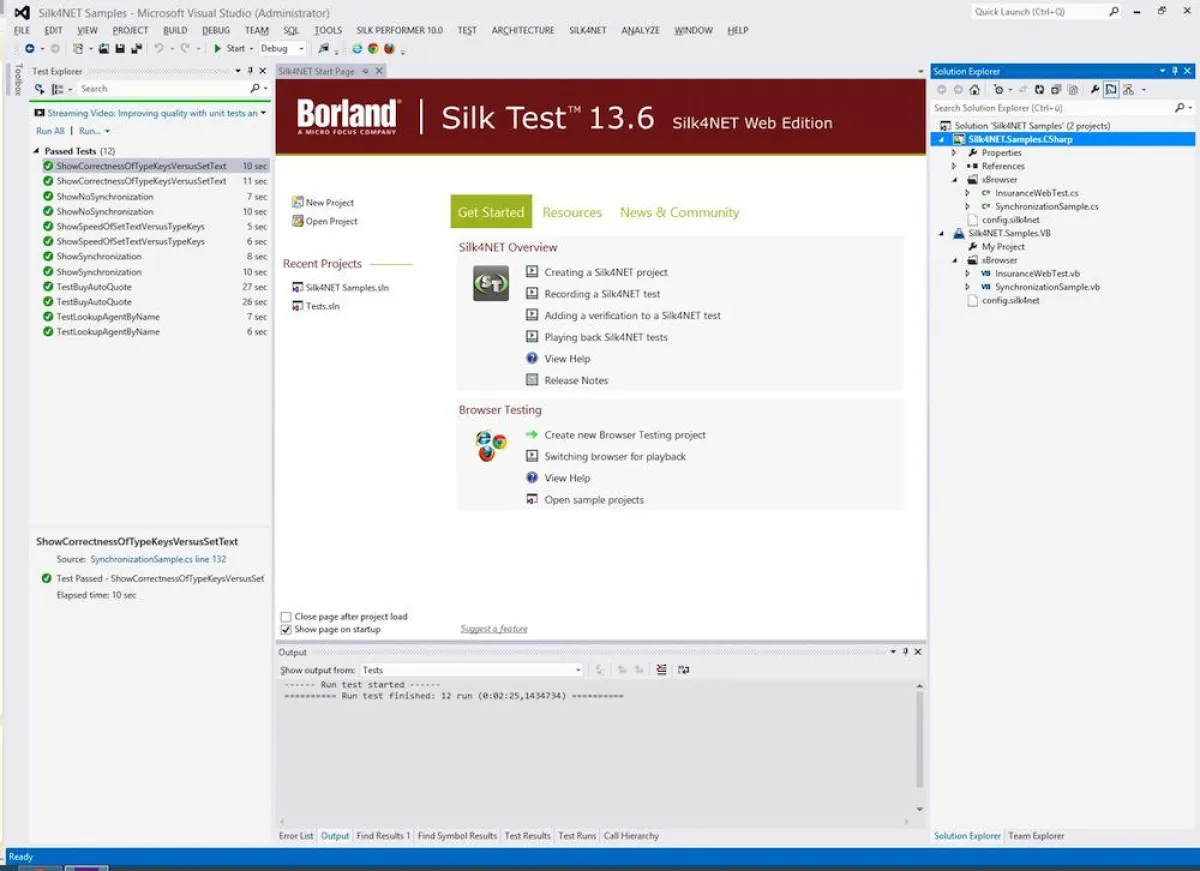This screenshot has height=871, width=1200.
Task: Open the SILK4NET menu
Action: coord(587,30)
